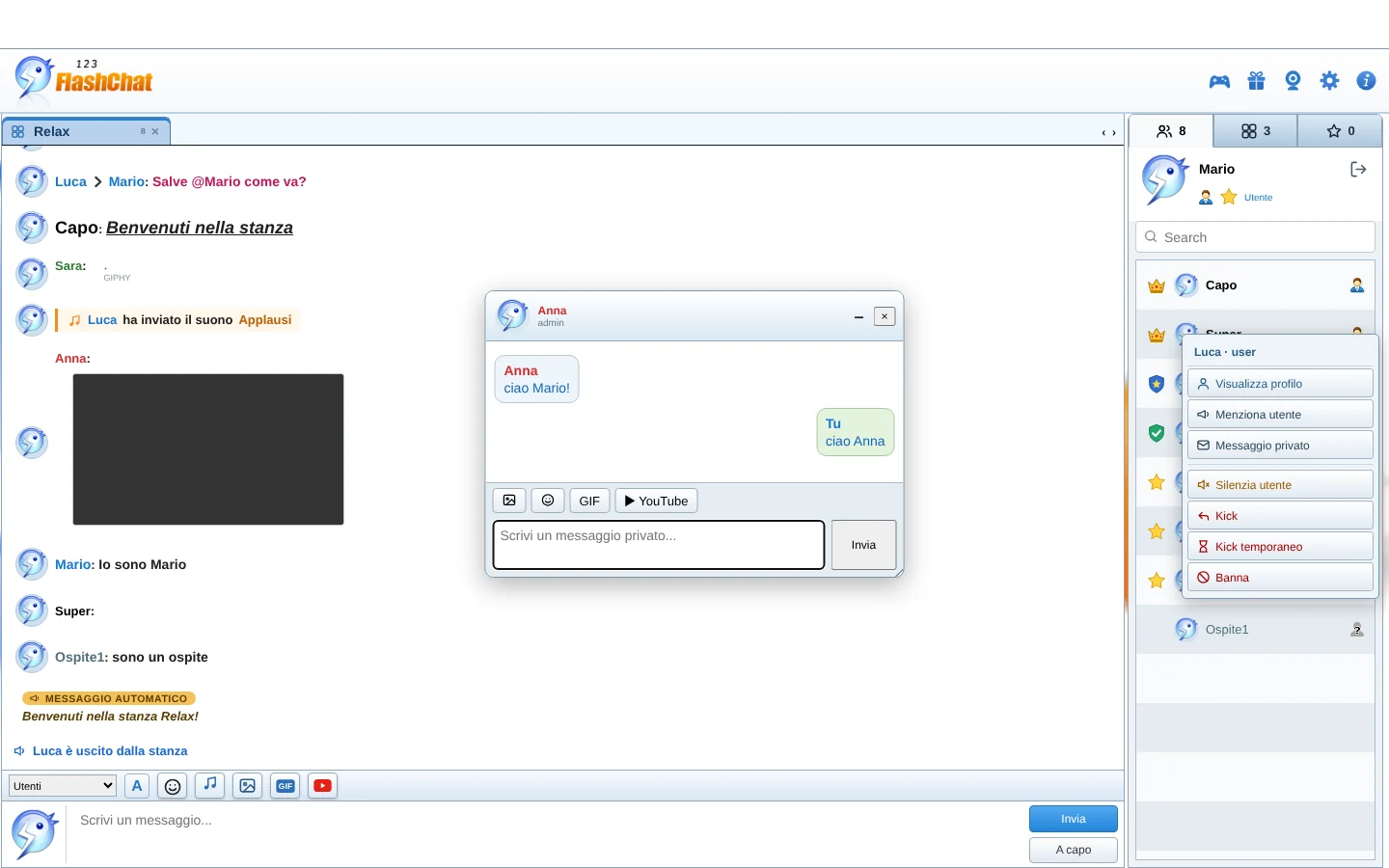Open the info icon in header

pyautogui.click(x=1366, y=81)
